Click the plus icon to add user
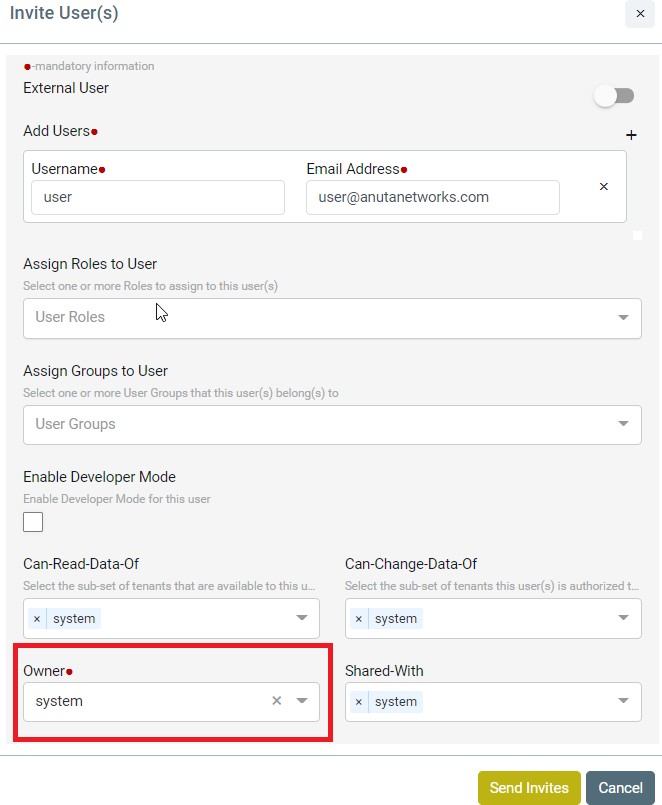Screen dimensions: 662x805 coord(631,135)
